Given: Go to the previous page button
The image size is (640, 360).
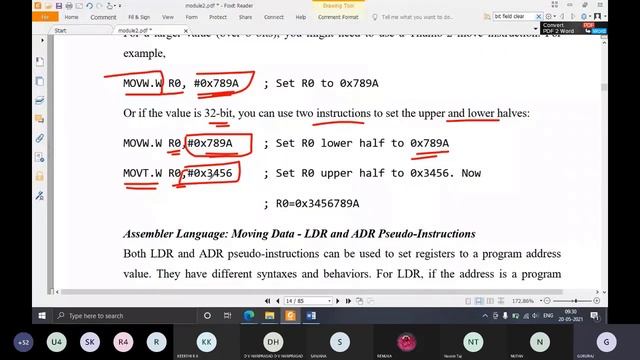Looking at the screenshot, I should click(x=278, y=301).
